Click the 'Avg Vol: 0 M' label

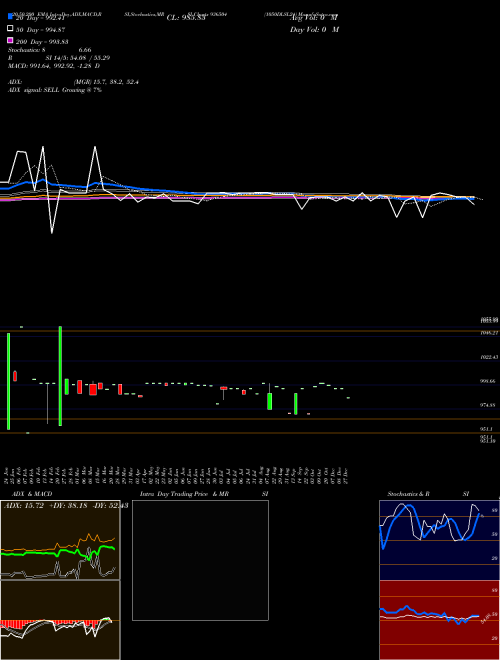click(x=314, y=18)
